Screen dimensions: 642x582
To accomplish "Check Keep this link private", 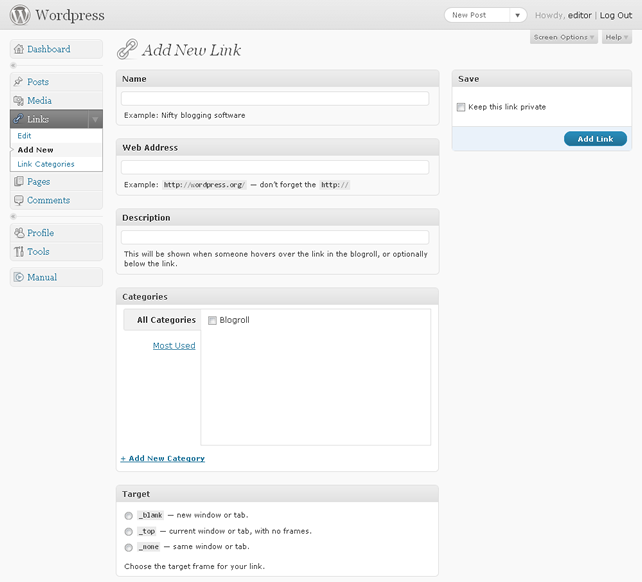I will click(x=461, y=107).
